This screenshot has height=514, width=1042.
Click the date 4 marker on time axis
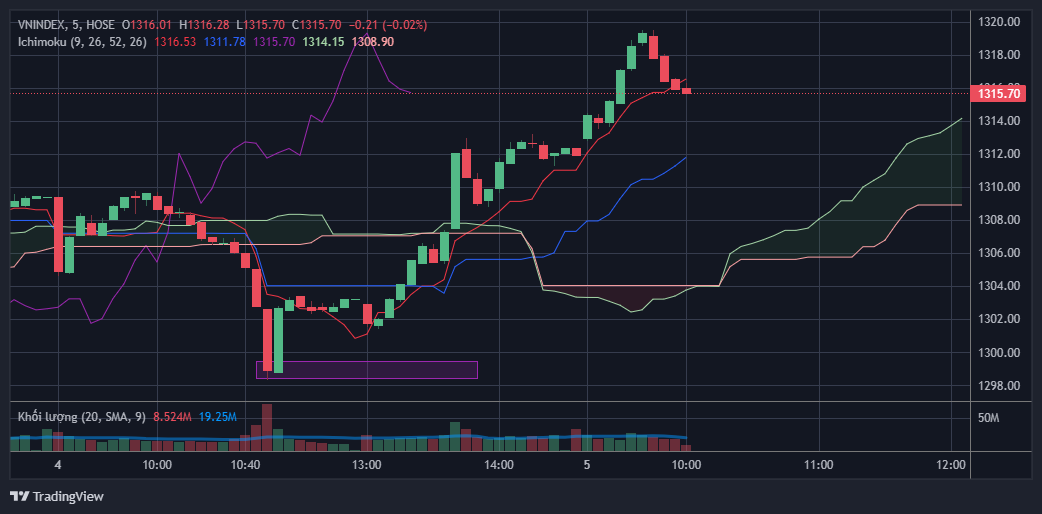(58, 465)
